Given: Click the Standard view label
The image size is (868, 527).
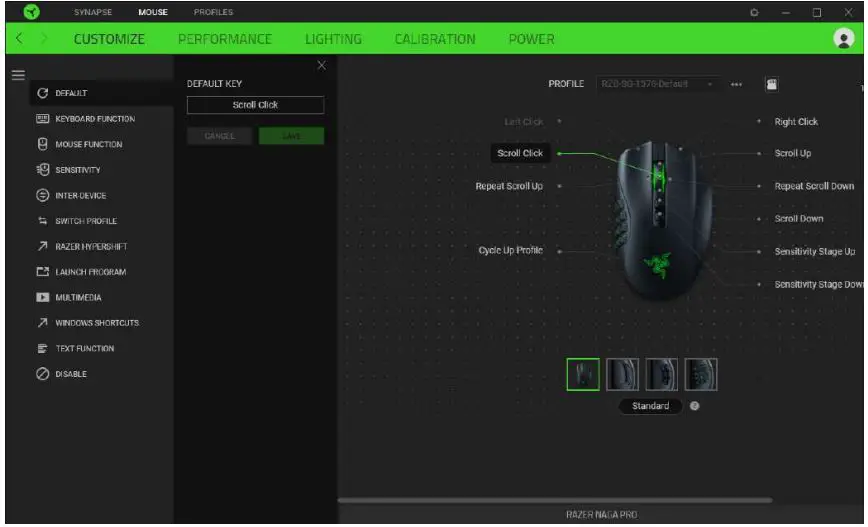Looking at the screenshot, I should [650, 406].
